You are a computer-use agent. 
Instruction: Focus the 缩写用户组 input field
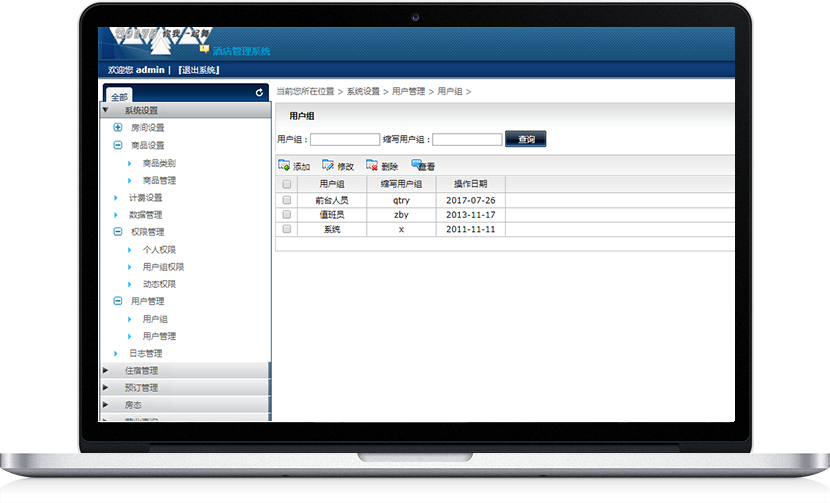pyautogui.click(x=467, y=140)
